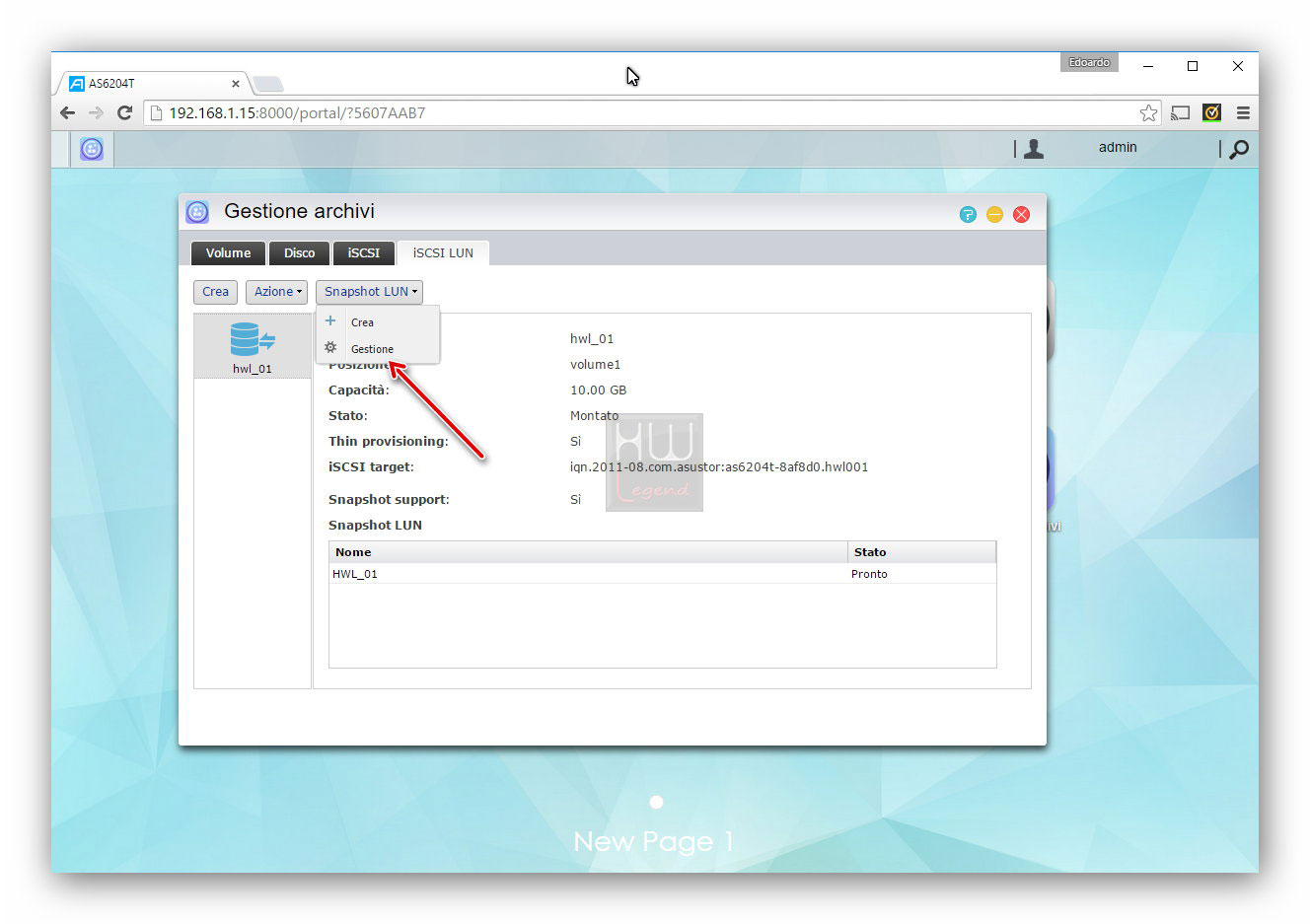
Task: Open the ADM main menu icon
Action: pos(92,149)
